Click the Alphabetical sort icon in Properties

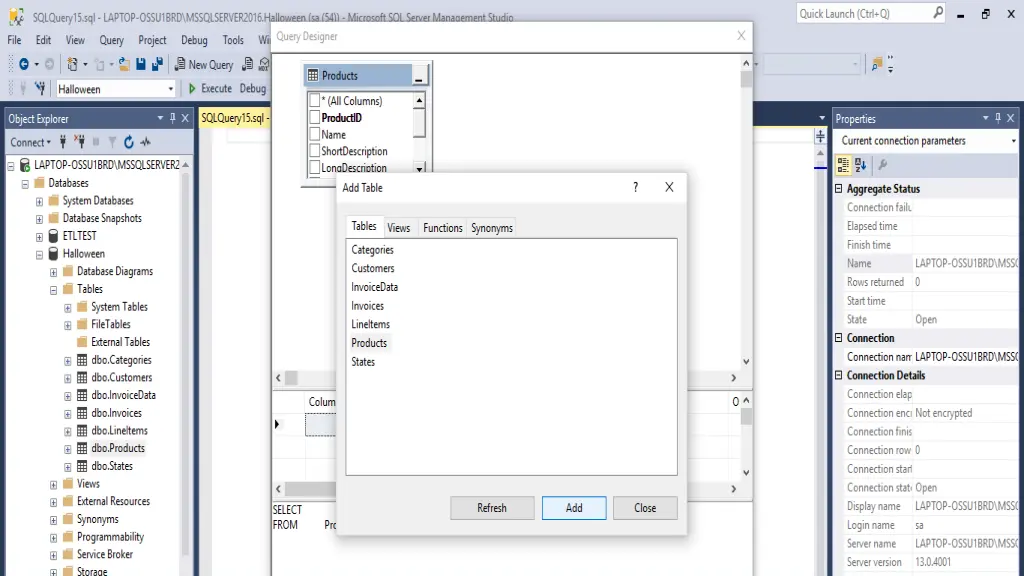(861, 165)
